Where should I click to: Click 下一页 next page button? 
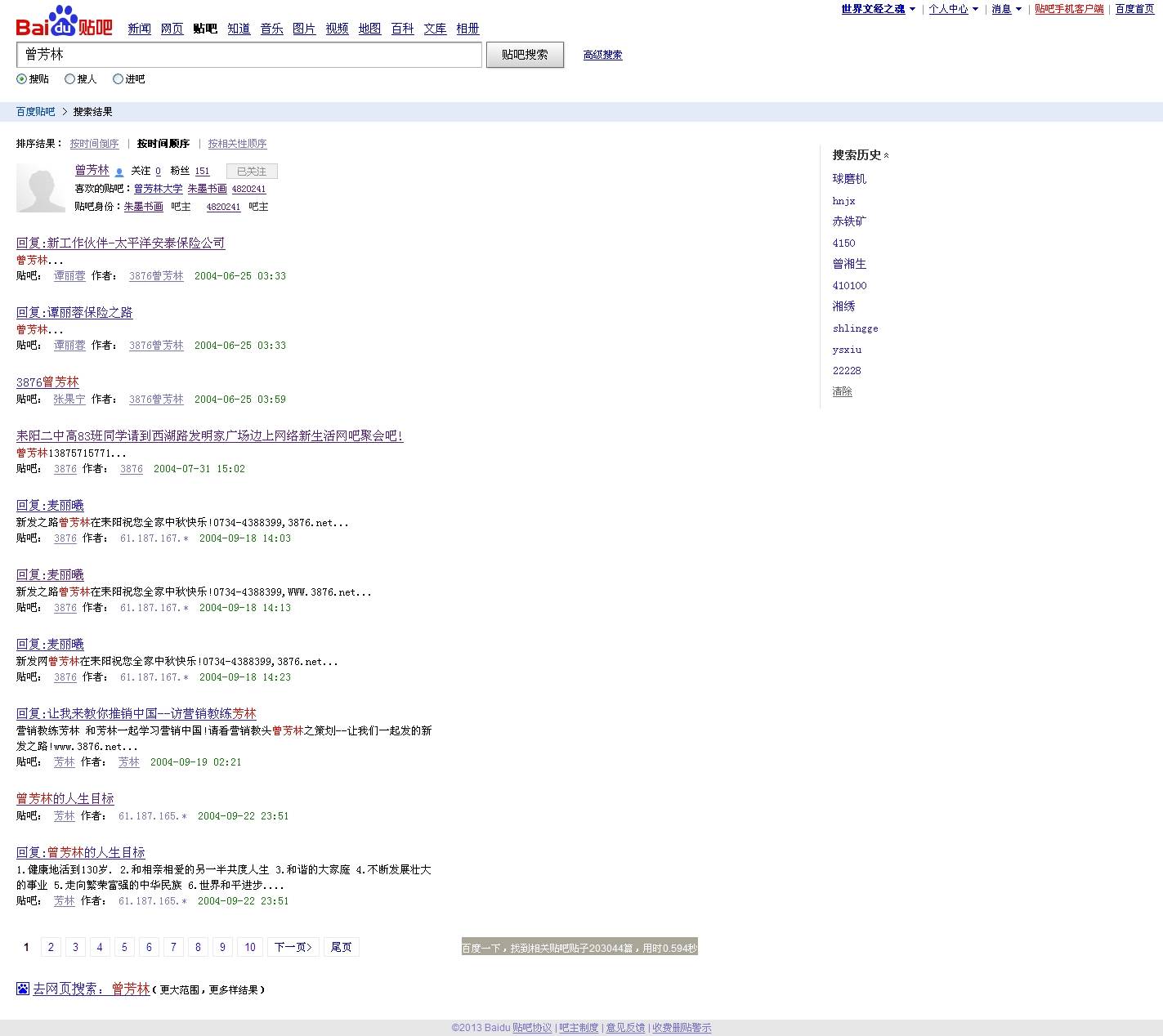pos(293,947)
